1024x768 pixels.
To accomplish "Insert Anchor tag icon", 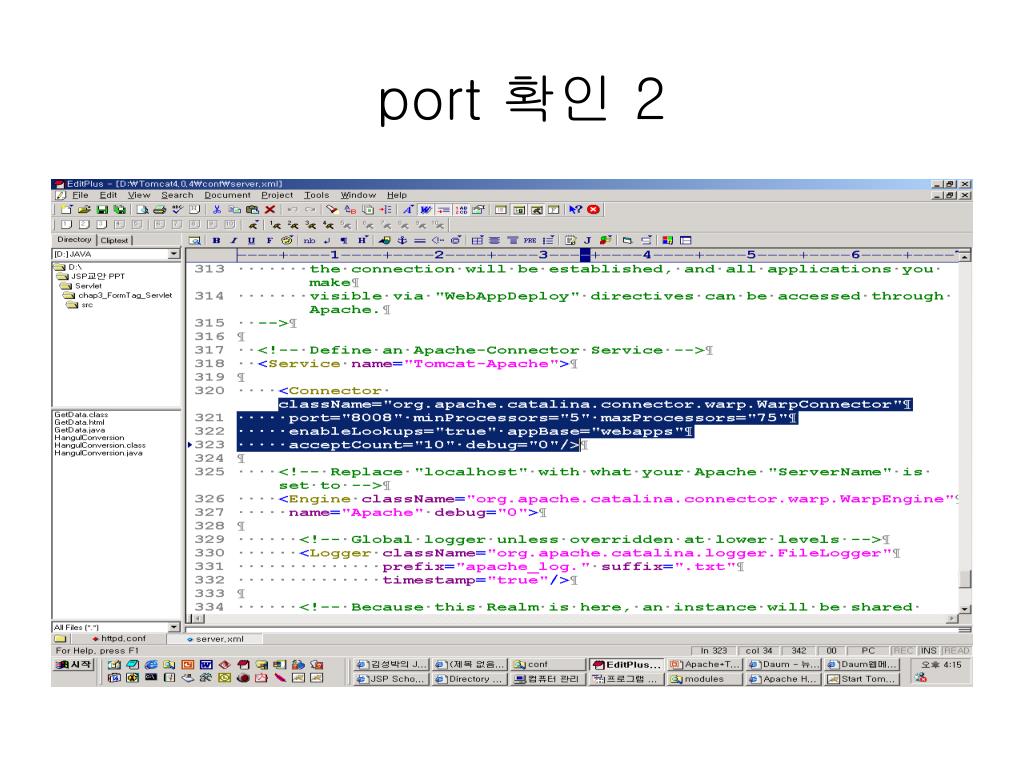I will pos(402,240).
